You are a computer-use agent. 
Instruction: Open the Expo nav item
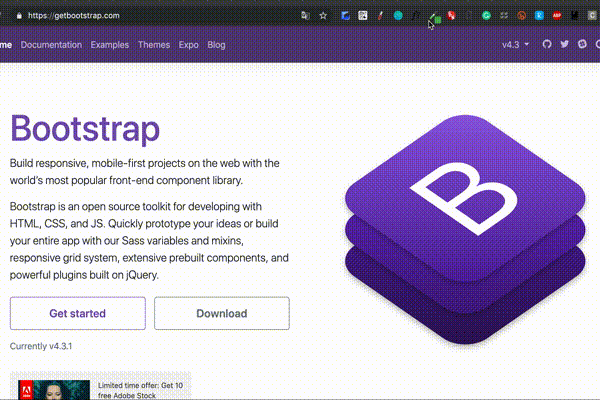coord(189,45)
